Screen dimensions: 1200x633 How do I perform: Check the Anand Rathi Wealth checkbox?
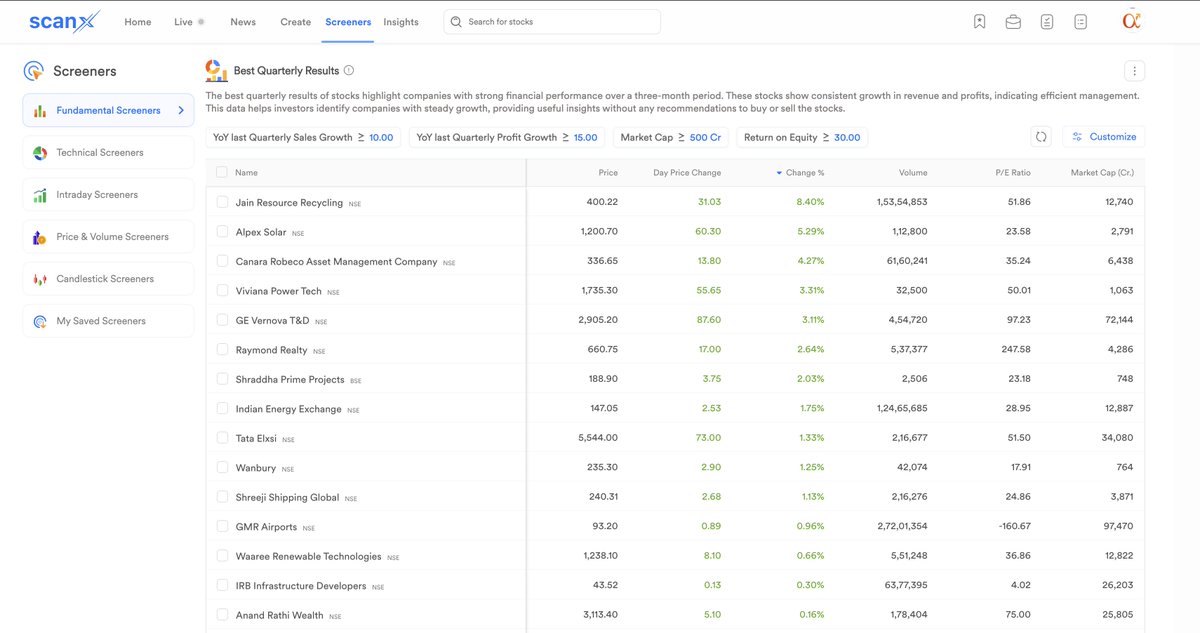222,615
